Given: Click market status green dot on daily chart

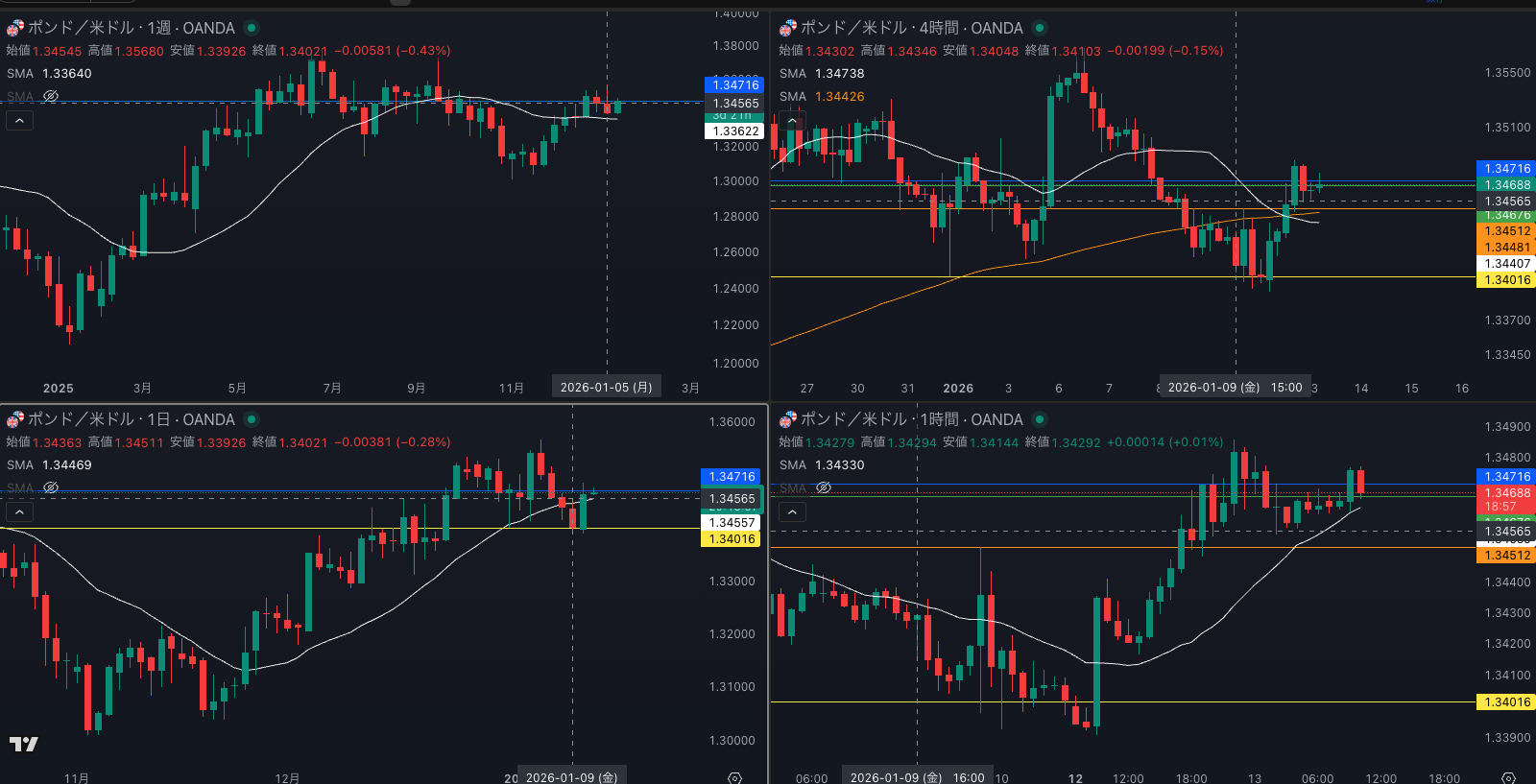Looking at the screenshot, I should click(252, 419).
